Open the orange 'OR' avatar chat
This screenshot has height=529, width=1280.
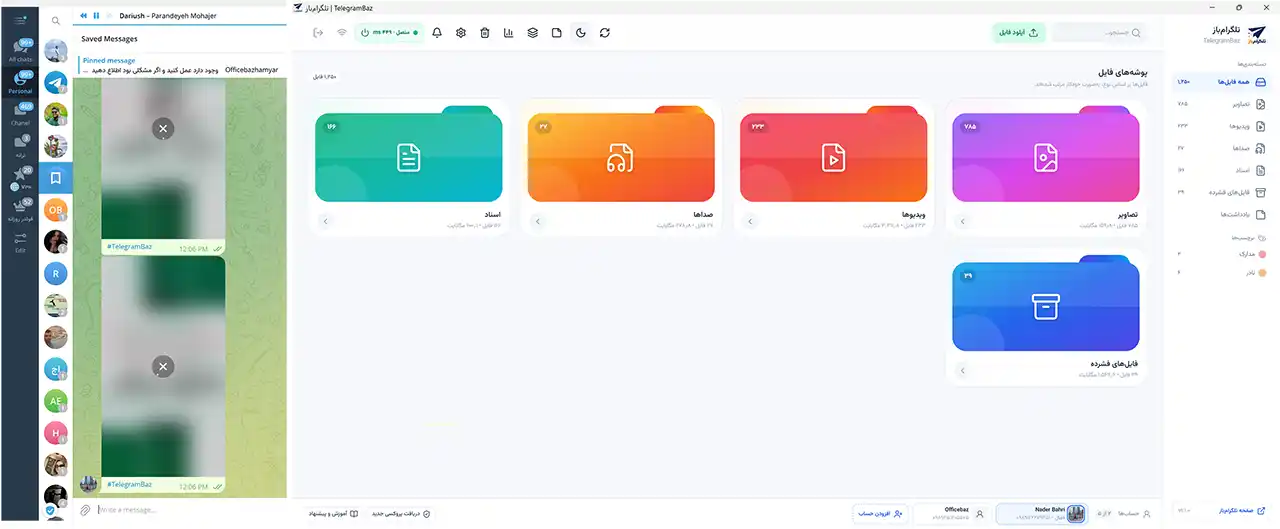[x=56, y=210]
